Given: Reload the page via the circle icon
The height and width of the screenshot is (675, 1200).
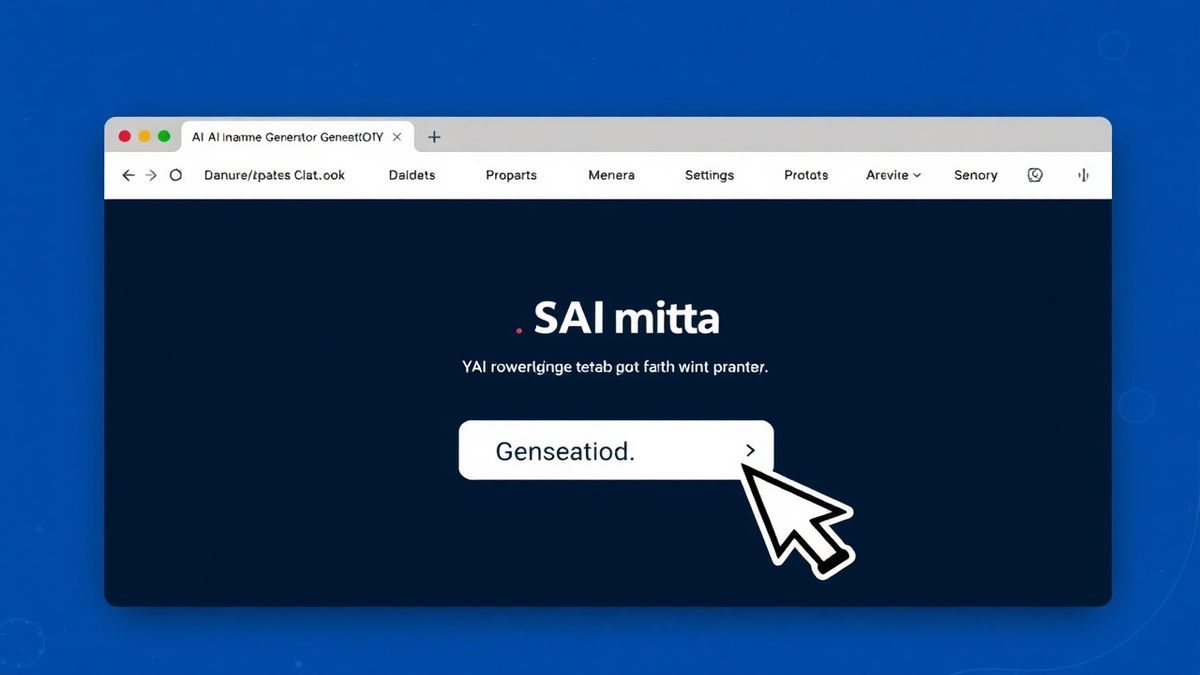Looking at the screenshot, I should tap(176, 175).
